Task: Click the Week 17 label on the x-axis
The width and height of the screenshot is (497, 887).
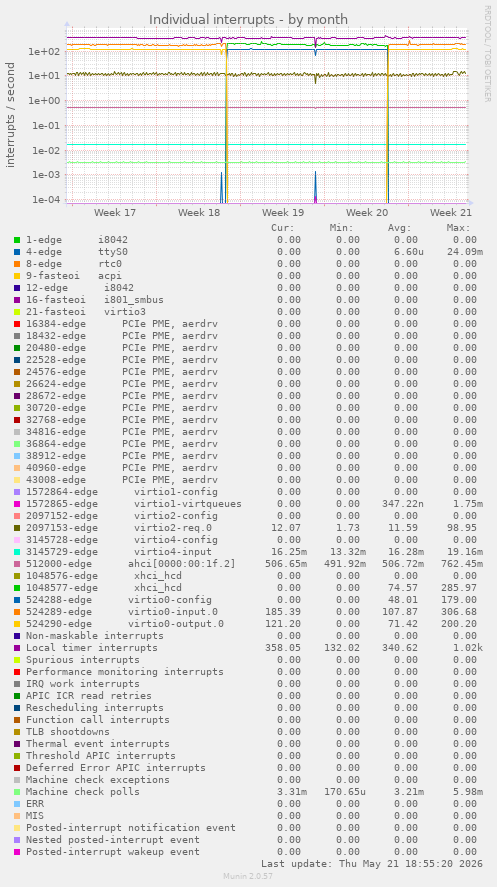Action: (x=115, y=213)
